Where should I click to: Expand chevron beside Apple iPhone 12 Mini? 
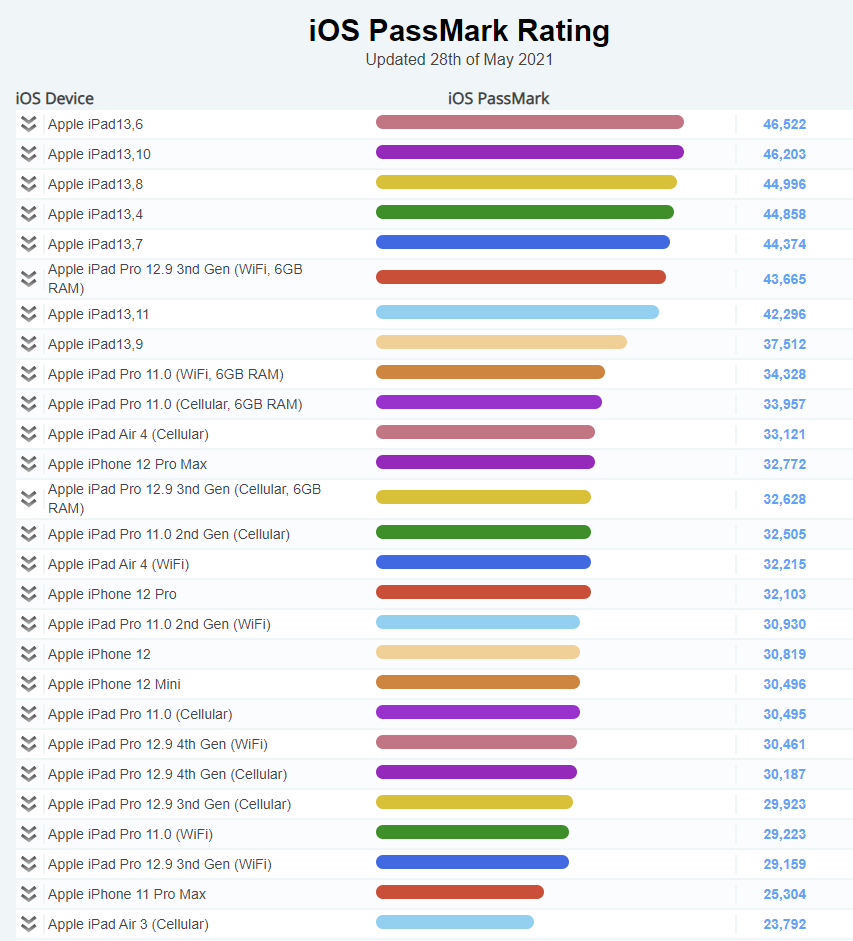click(28, 684)
